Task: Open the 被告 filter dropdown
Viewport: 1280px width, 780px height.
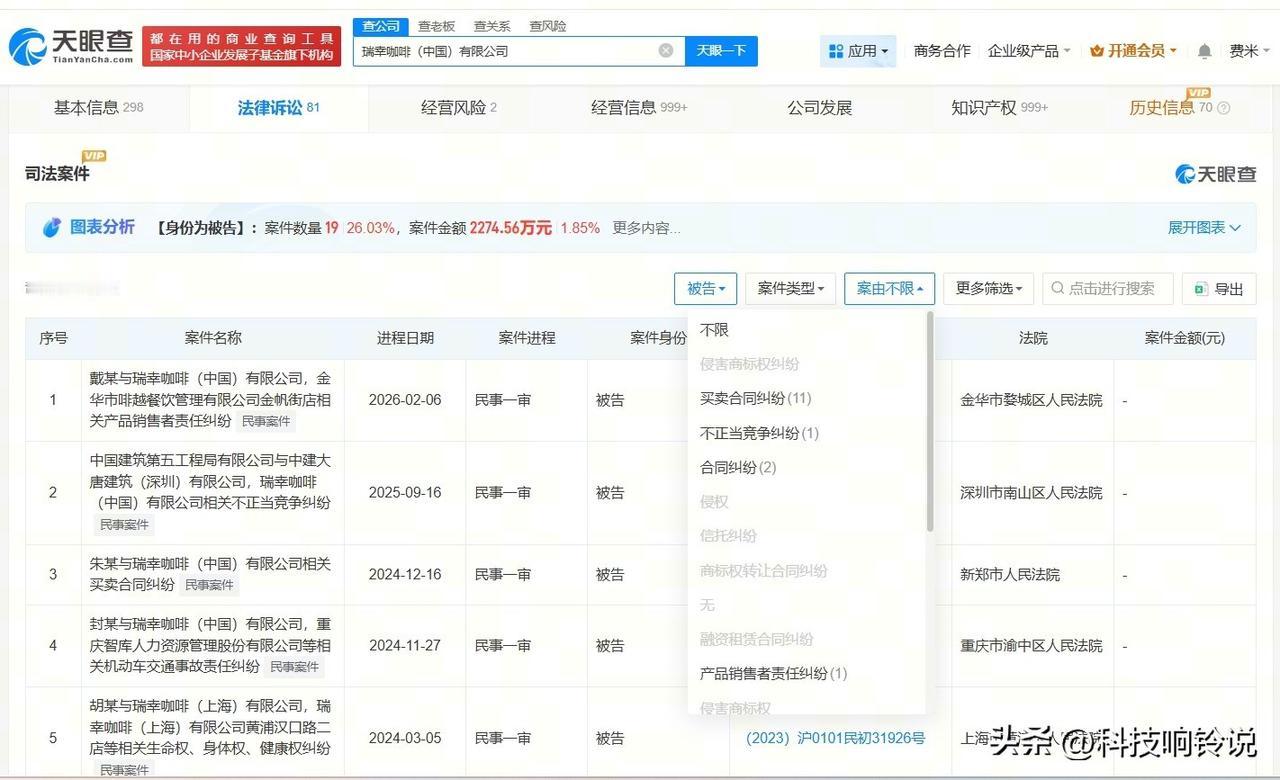Action: point(705,289)
